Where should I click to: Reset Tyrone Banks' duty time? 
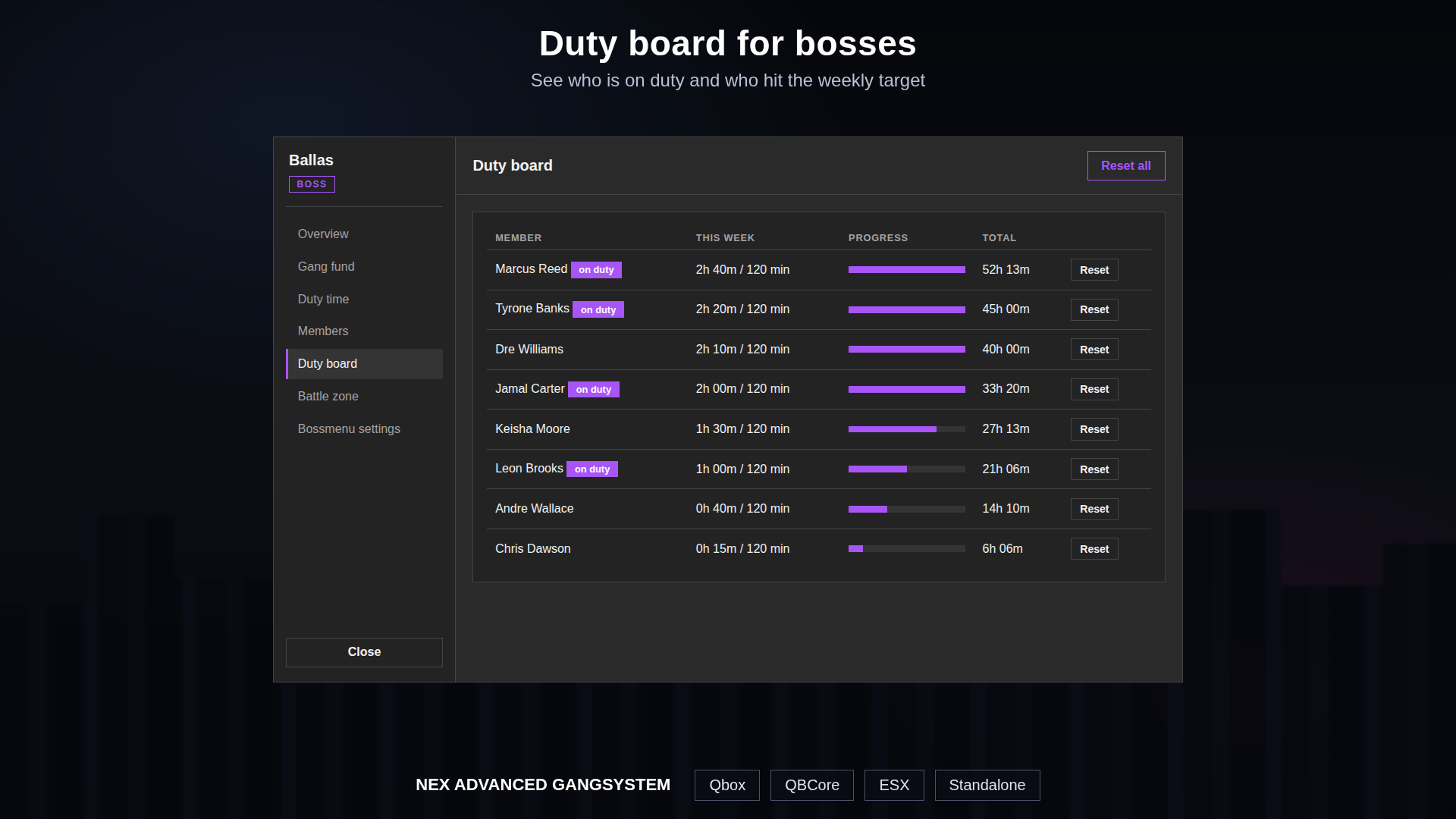click(1094, 309)
